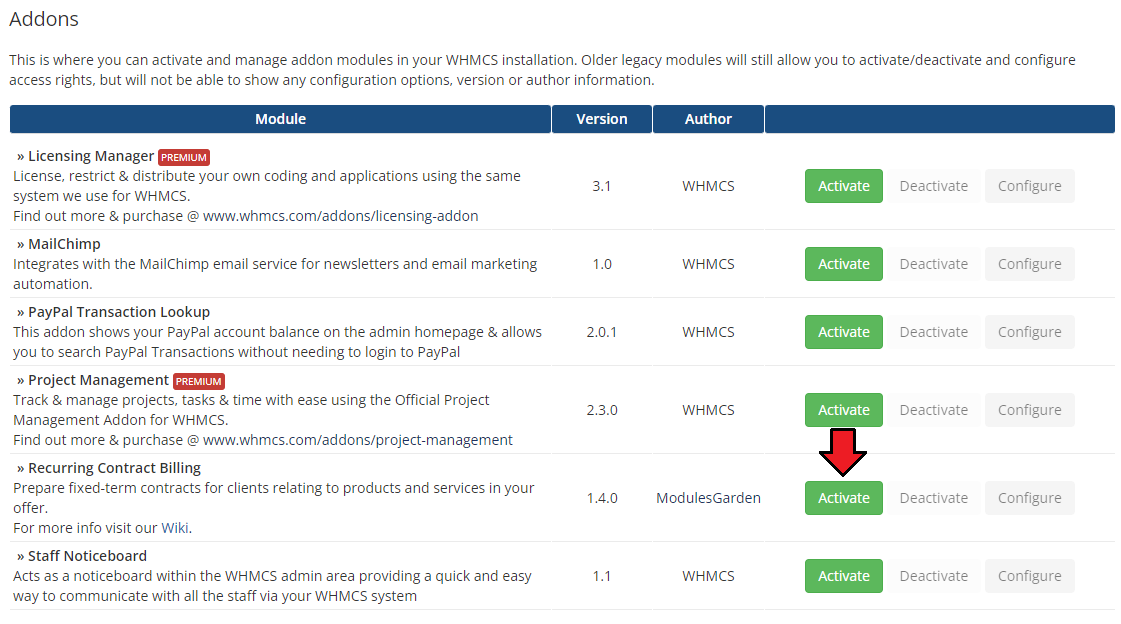Click the Module column header
The image size is (1121, 624).
coord(280,119)
